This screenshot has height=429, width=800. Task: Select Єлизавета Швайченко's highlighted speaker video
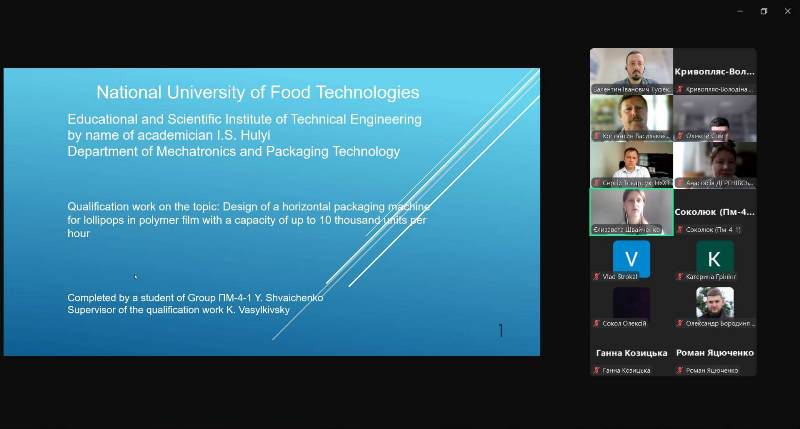pos(632,212)
